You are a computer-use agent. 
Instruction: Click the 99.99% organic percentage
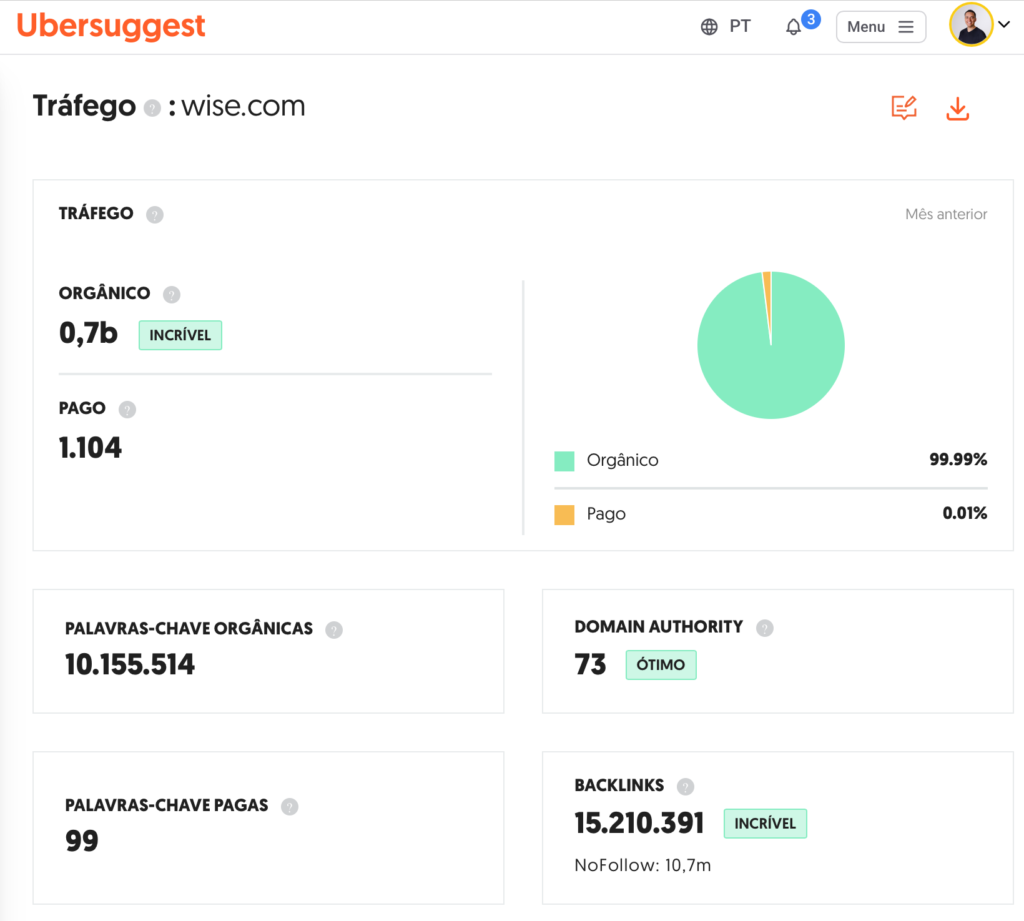coord(958,460)
